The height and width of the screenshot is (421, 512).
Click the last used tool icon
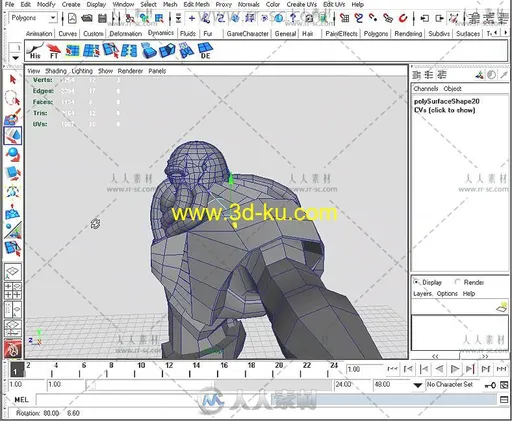[13, 249]
